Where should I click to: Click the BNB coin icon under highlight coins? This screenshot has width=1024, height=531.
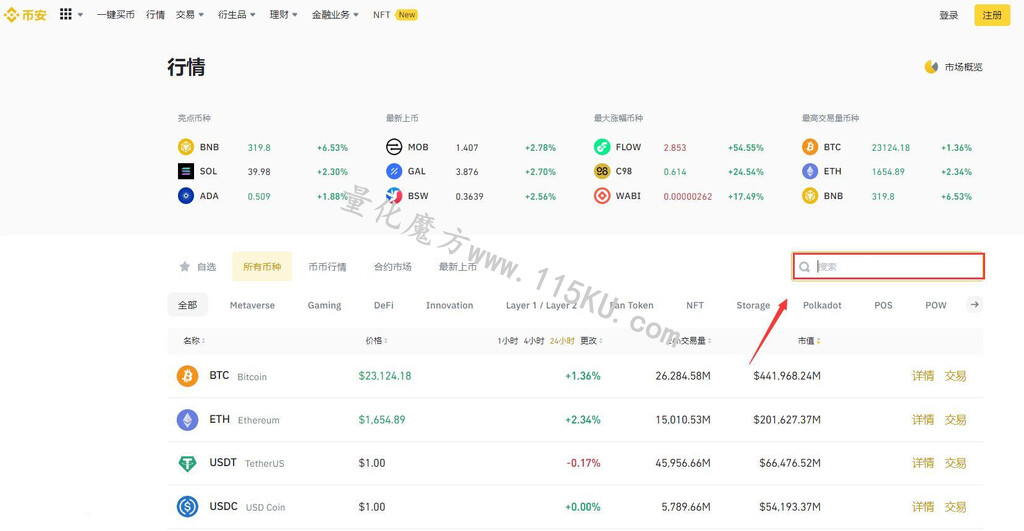186,147
